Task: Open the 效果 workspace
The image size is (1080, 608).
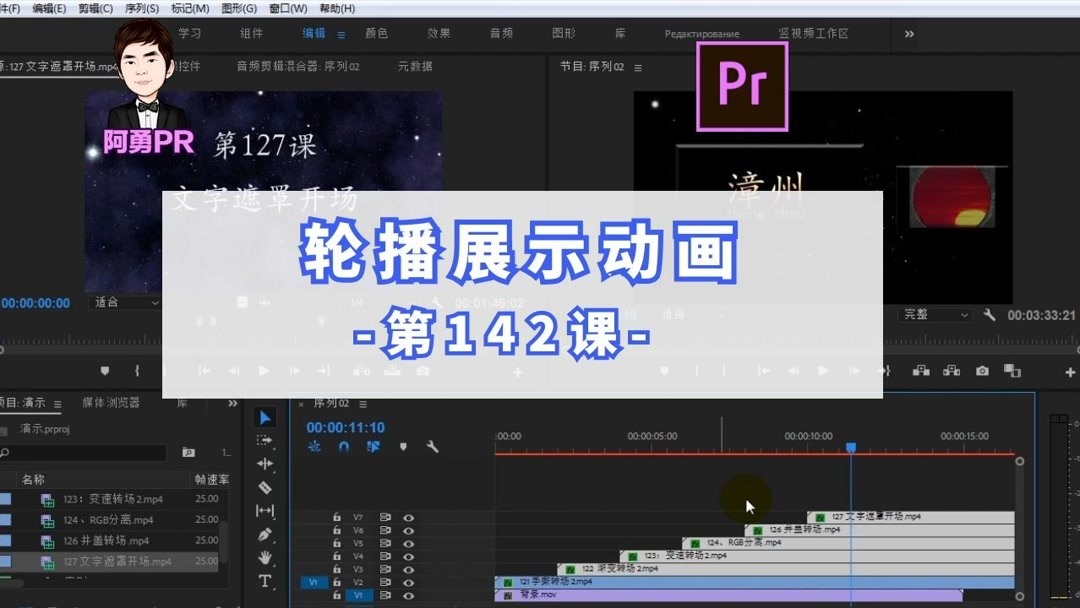Action: pos(438,32)
